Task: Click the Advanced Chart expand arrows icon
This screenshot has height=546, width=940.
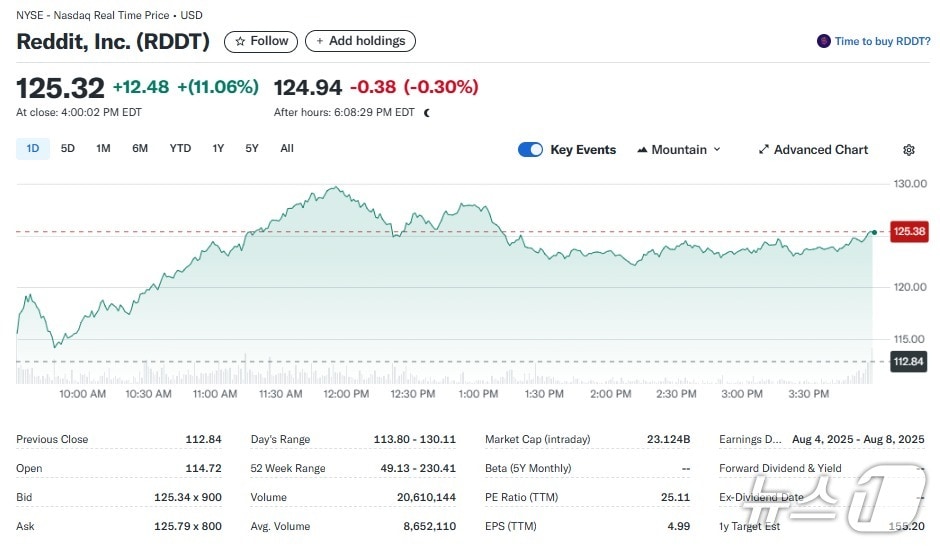Action: [x=764, y=150]
